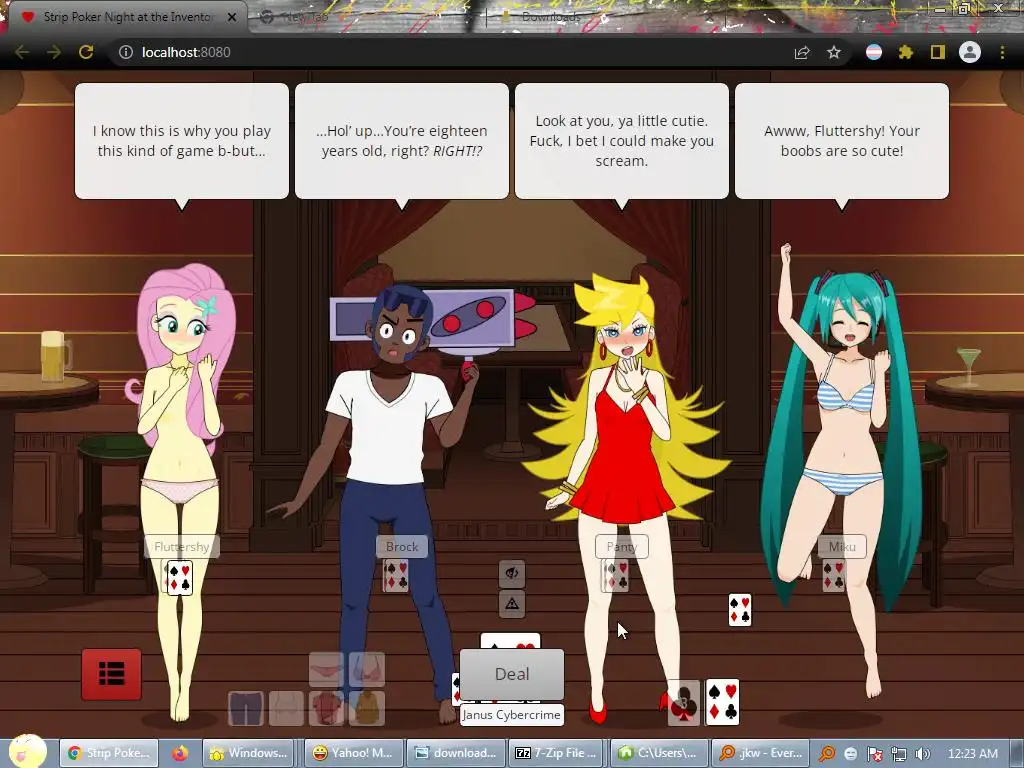Click Brock's 'Hol' up' speech bubble
The height and width of the screenshot is (768, 1024).
click(x=402, y=140)
